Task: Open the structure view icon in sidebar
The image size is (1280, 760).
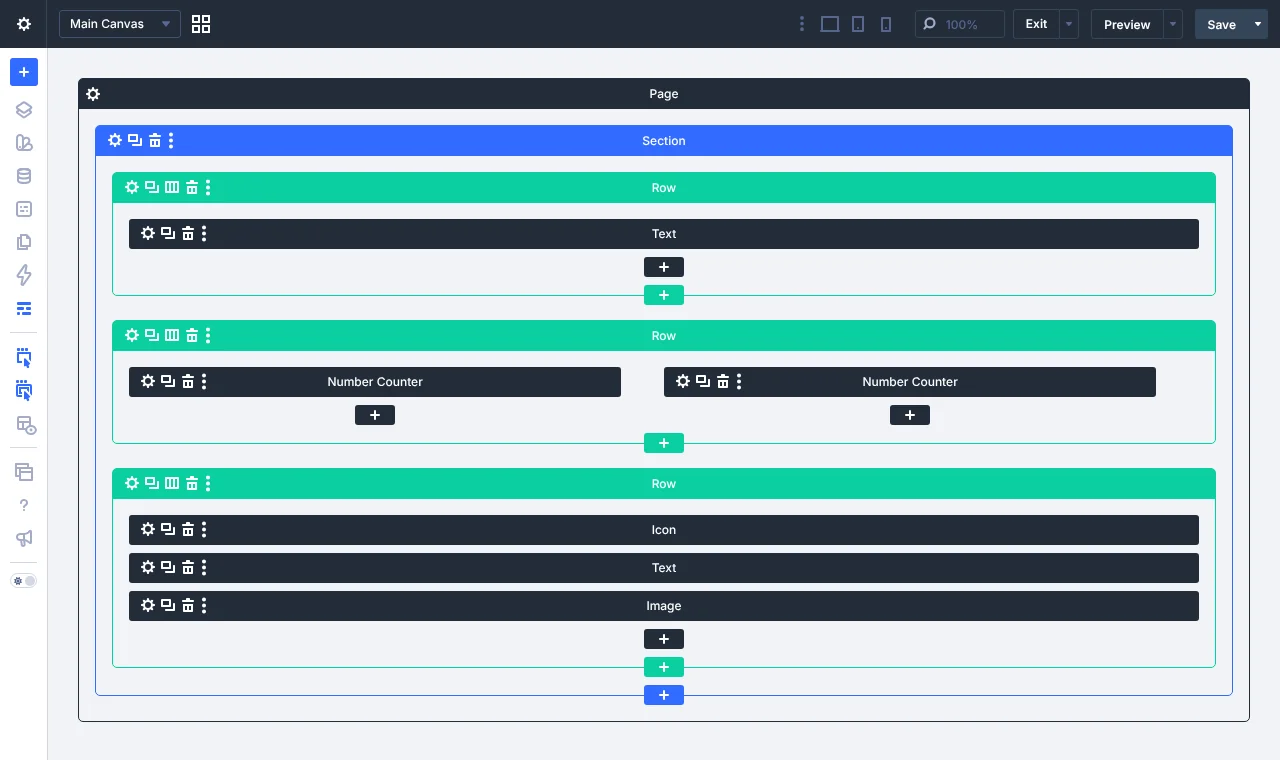Action: [24, 308]
